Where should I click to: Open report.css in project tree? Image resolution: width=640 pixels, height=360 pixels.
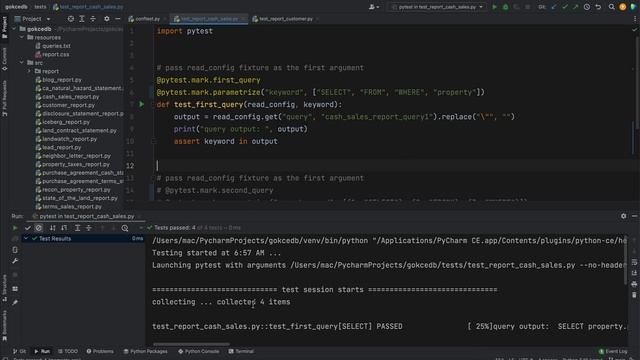(x=52, y=54)
